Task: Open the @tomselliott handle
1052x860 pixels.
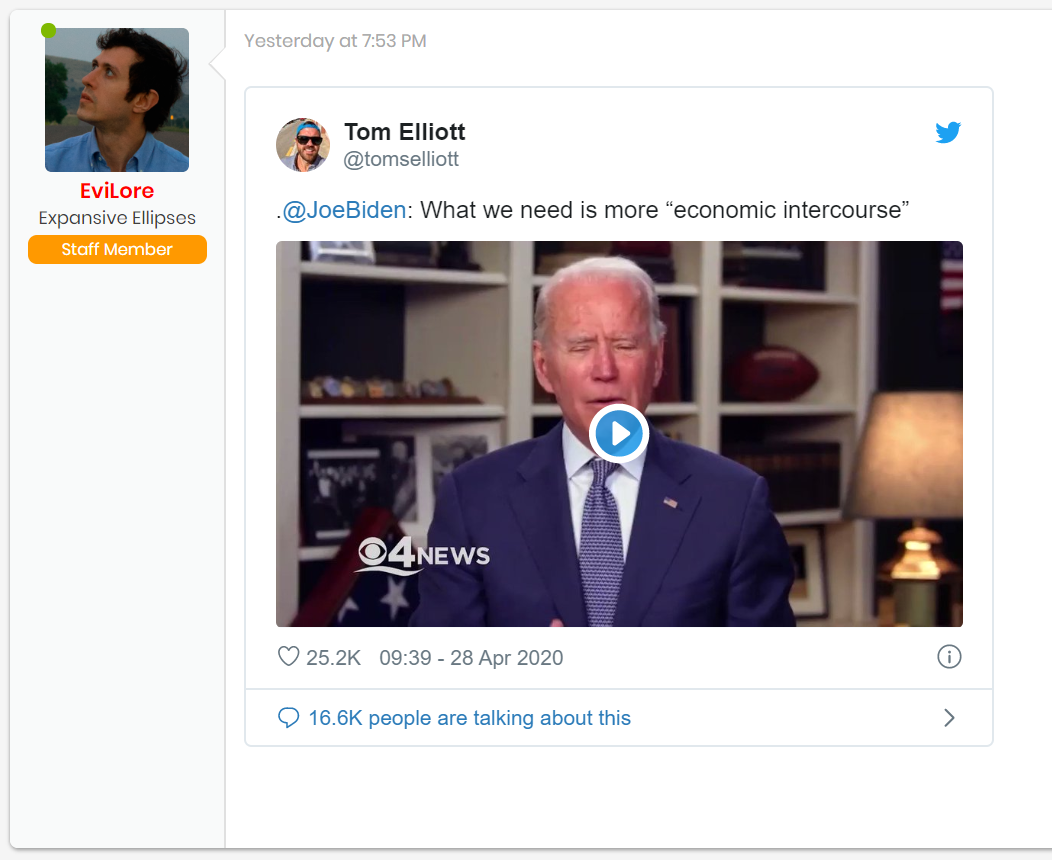Action: (x=401, y=159)
